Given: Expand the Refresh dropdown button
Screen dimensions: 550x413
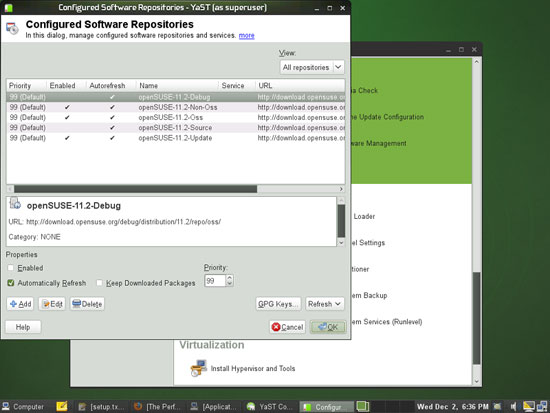Looking at the screenshot, I should coord(324,304).
